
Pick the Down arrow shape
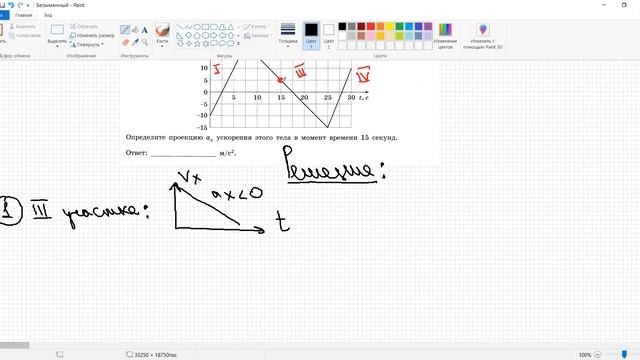pos(180,44)
